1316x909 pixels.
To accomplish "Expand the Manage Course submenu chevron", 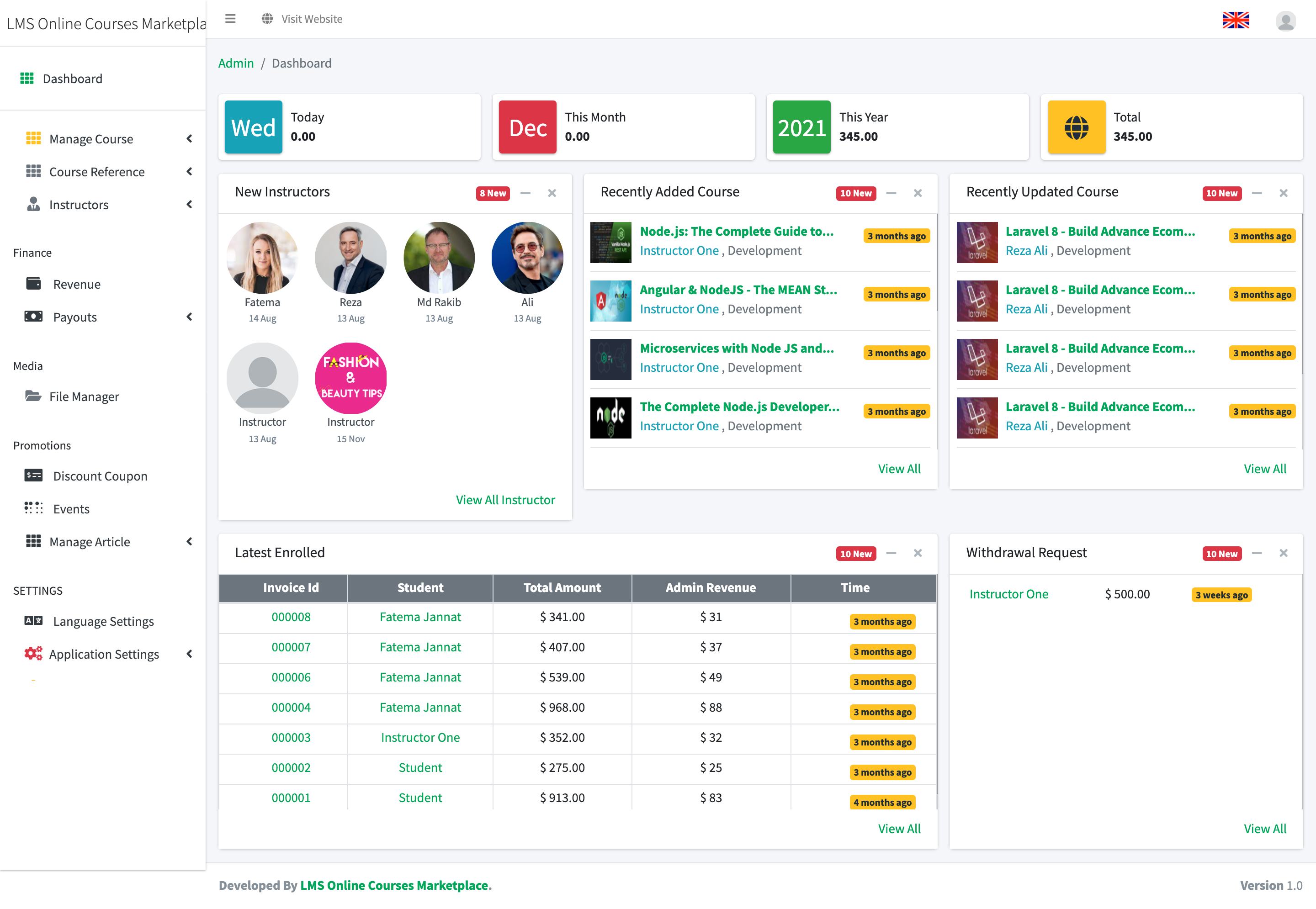I will pos(189,138).
